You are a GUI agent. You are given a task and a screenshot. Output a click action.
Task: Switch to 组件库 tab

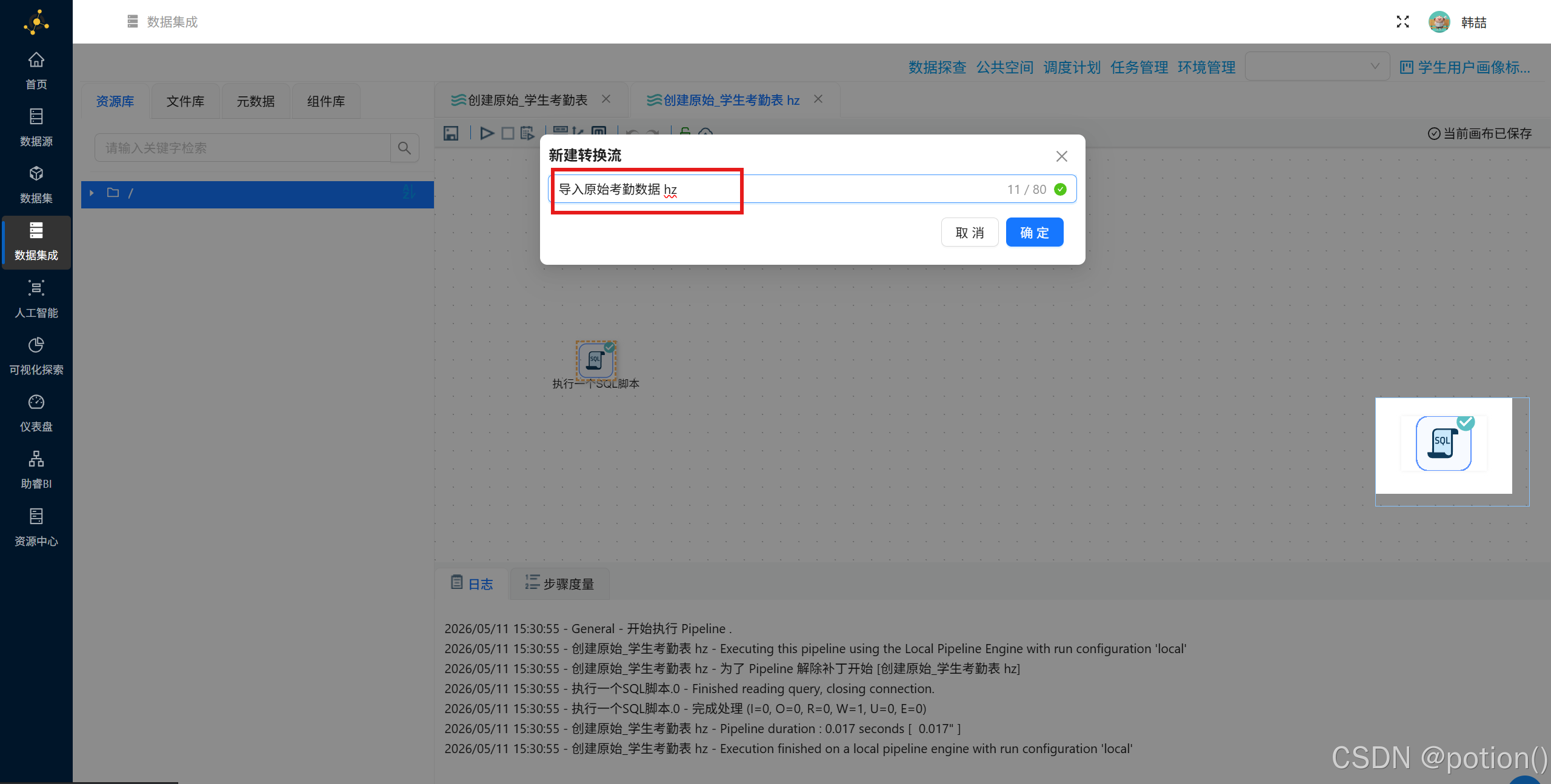coord(326,101)
